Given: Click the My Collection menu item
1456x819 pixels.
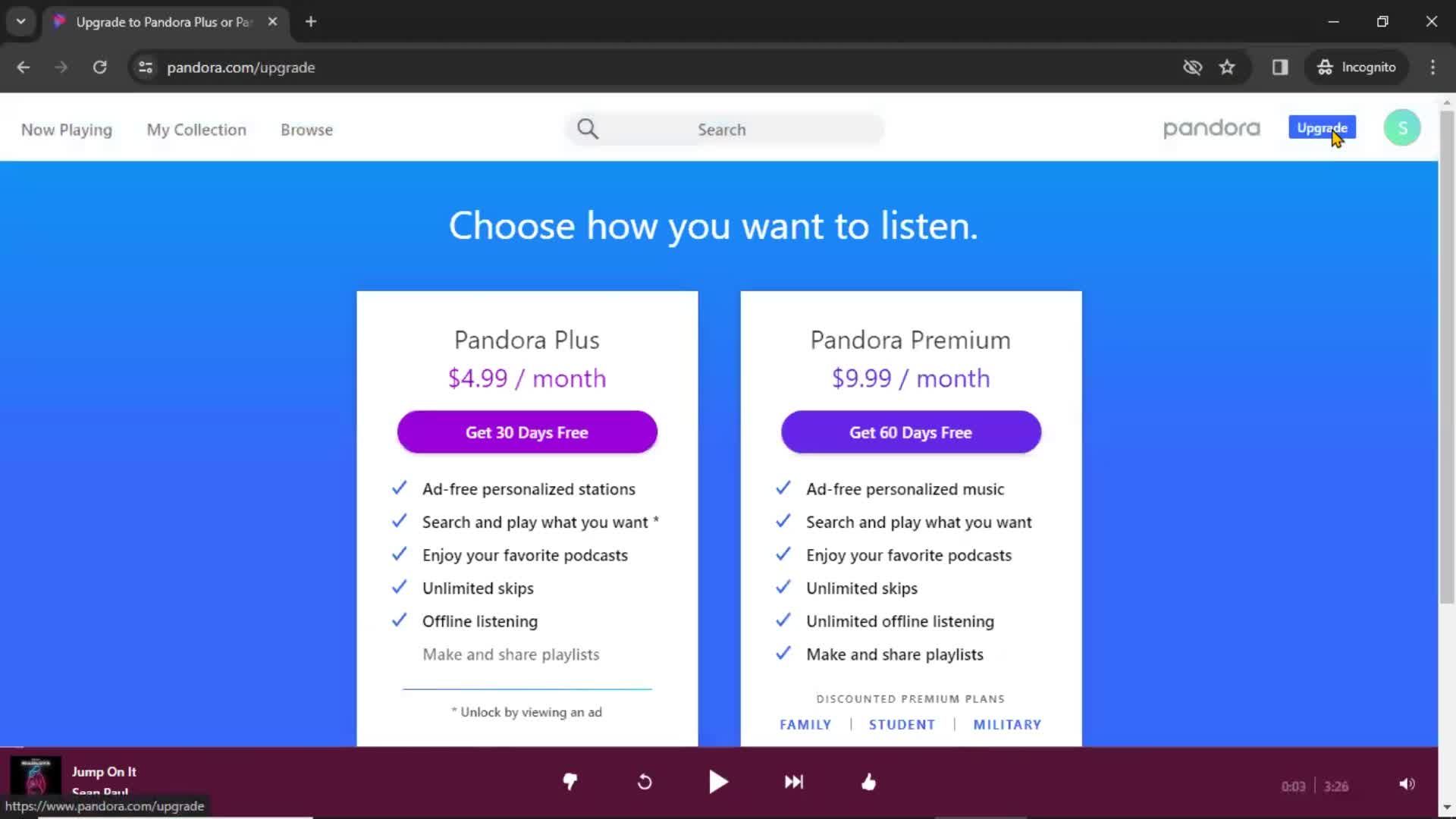Looking at the screenshot, I should point(196,129).
